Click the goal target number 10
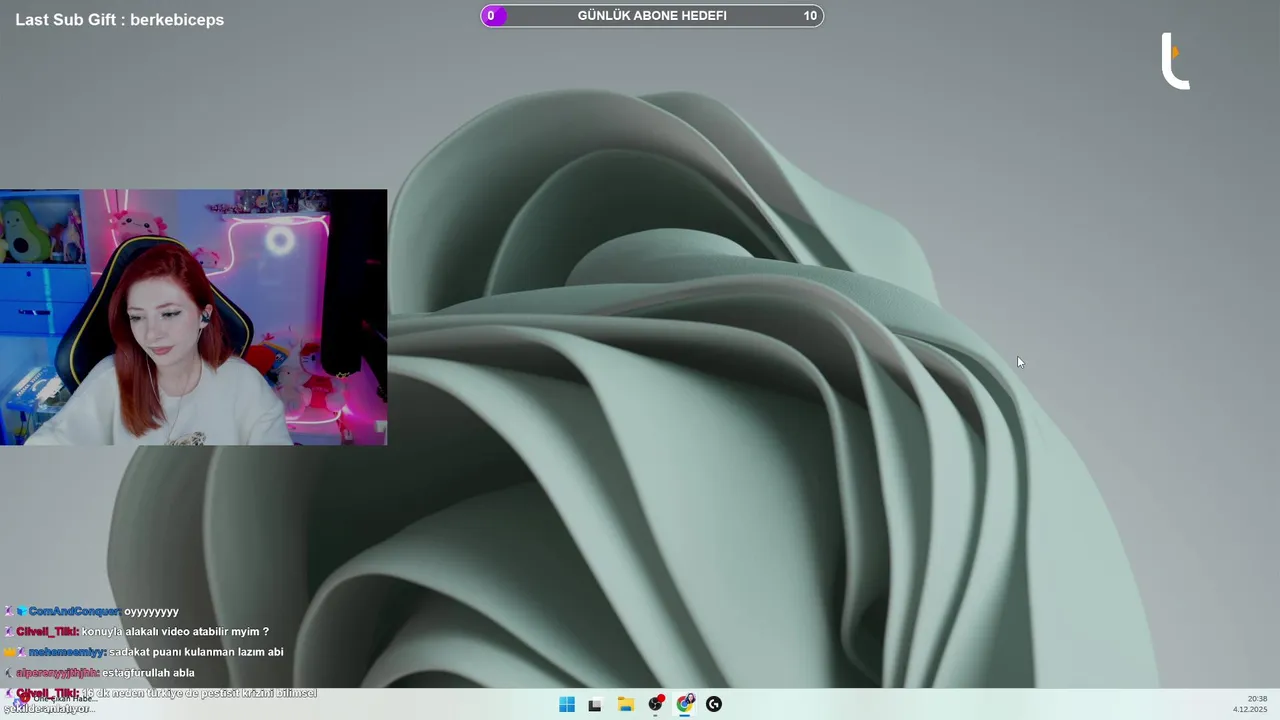Screen dimensions: 1280x720 pos(810,15)
